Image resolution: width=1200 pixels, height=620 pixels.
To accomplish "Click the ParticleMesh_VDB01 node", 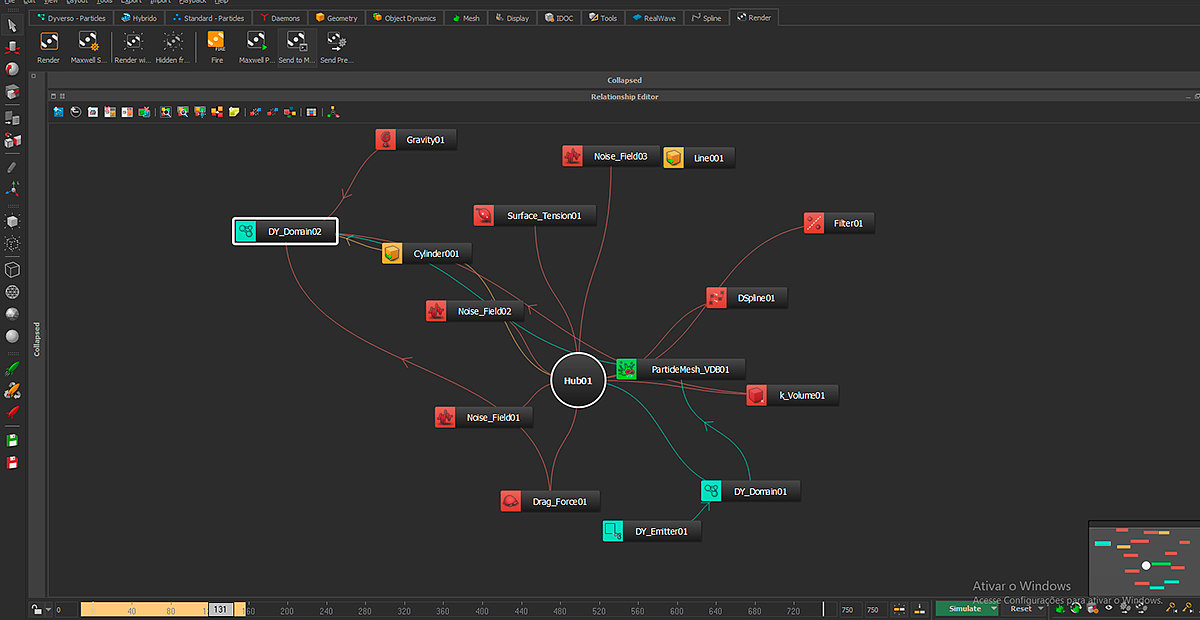I will click(680, 369).
